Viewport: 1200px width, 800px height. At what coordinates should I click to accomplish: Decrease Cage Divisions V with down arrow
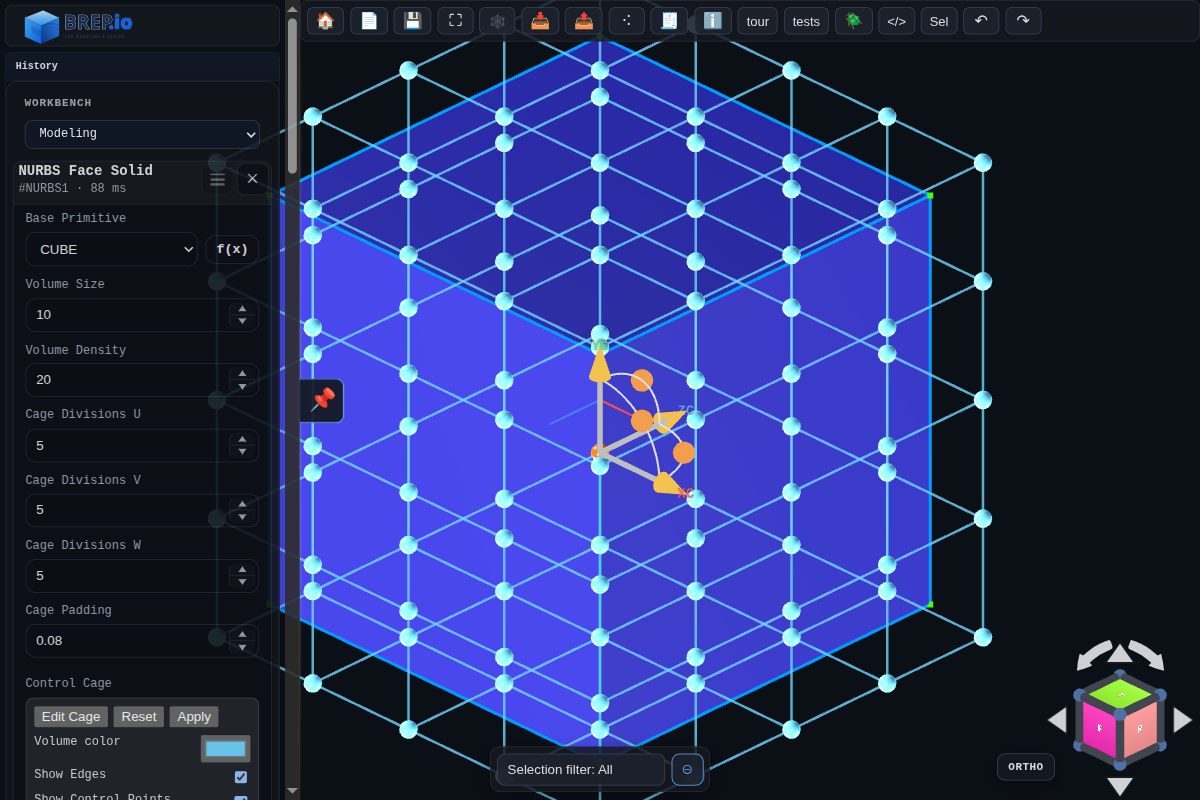pos(242,517)
